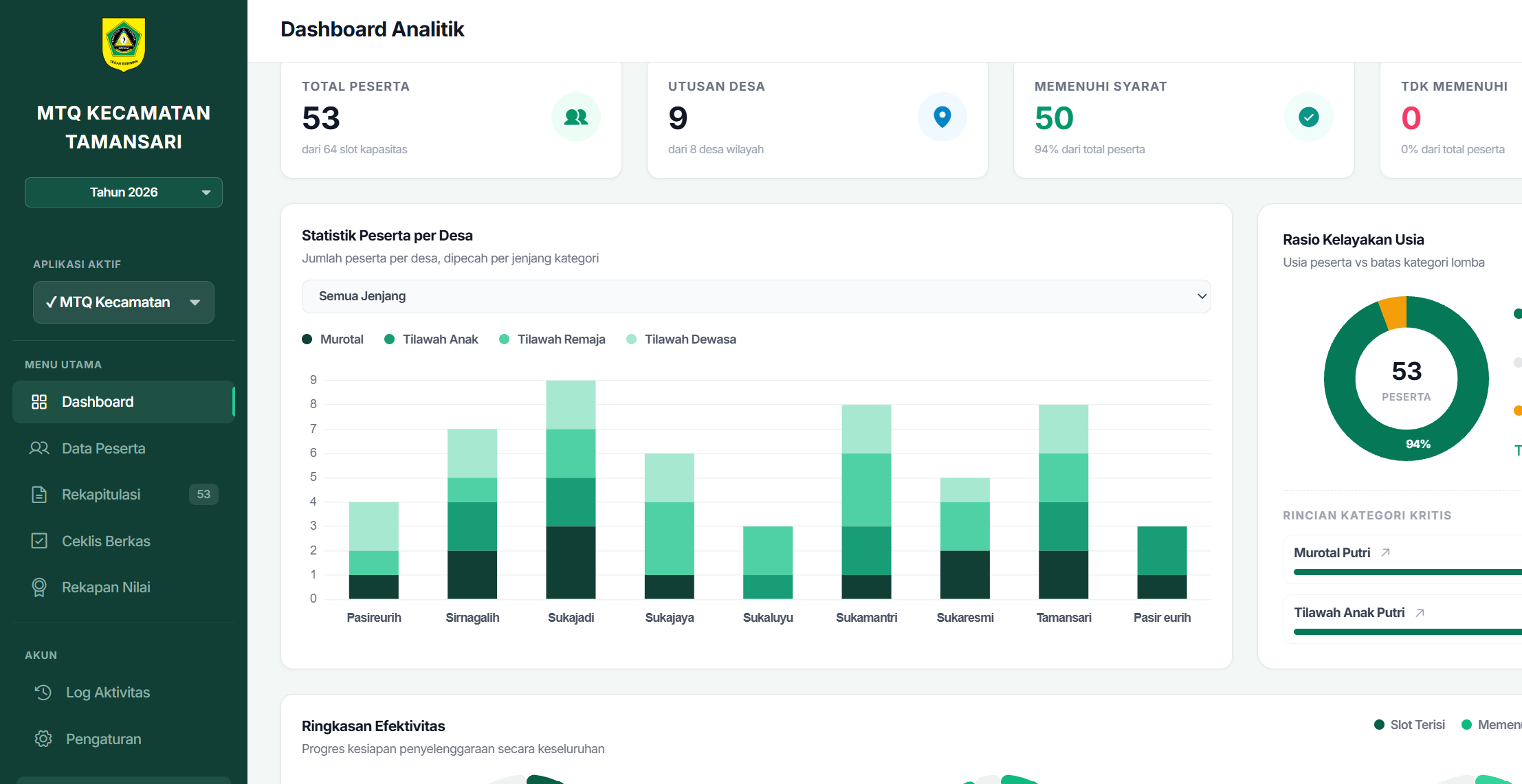Open the Tahun 2026 year dropdown
The image size is (1522, 784).
(124, 192)
